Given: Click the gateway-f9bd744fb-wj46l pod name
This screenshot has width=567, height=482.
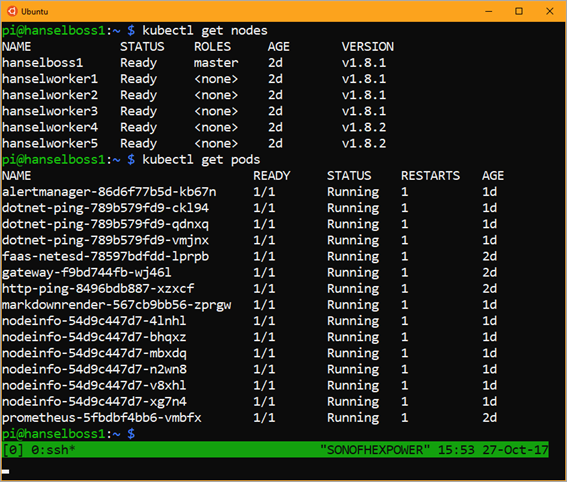Looking at the screenshot, I should click(x=87, y=273).
